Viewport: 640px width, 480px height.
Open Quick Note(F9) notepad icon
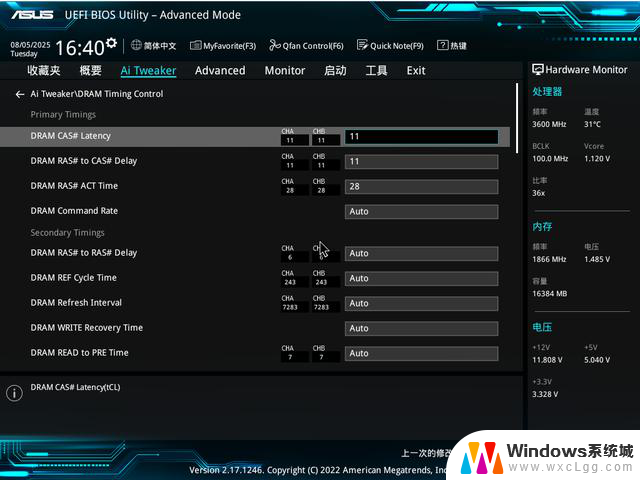pyautogui.click(x=362, y=45)
